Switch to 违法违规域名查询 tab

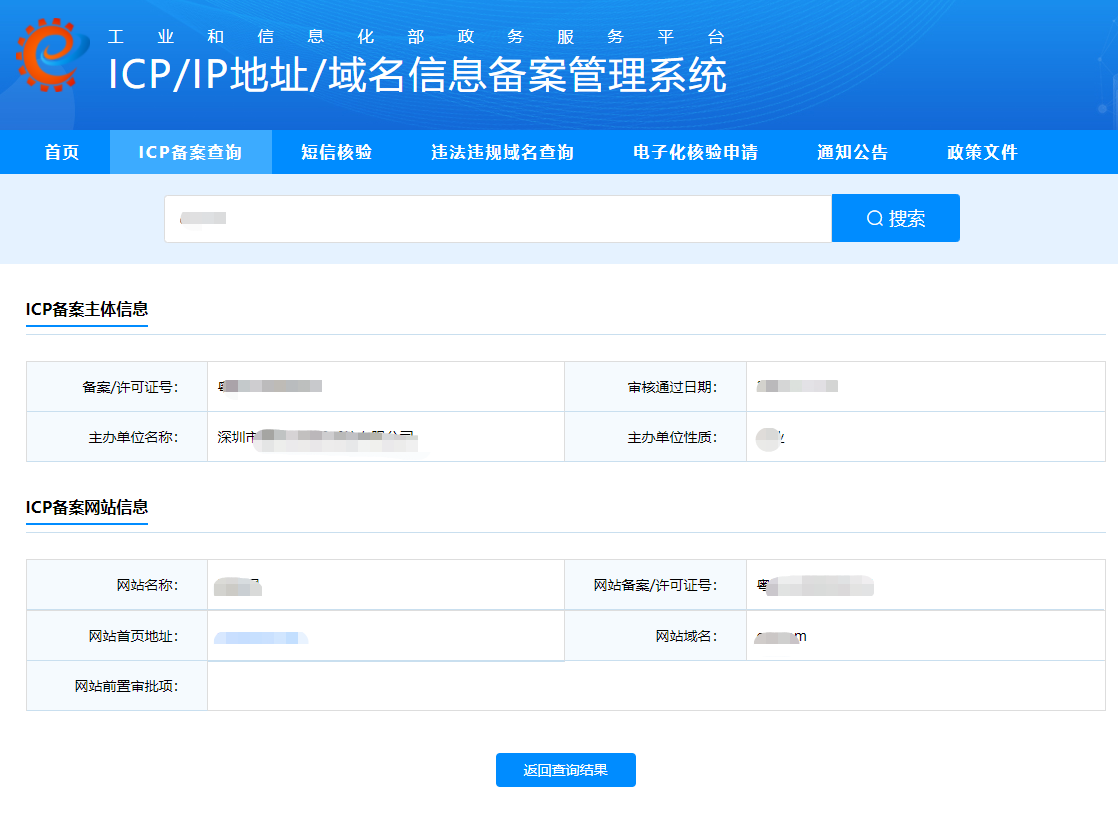(x=502, y=152)
